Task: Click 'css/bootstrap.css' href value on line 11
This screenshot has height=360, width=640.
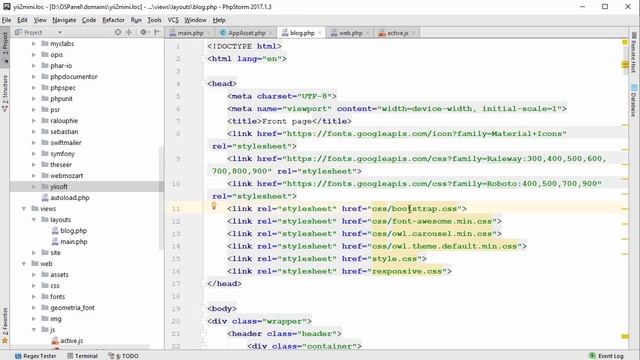Action: tap(414, 209)
